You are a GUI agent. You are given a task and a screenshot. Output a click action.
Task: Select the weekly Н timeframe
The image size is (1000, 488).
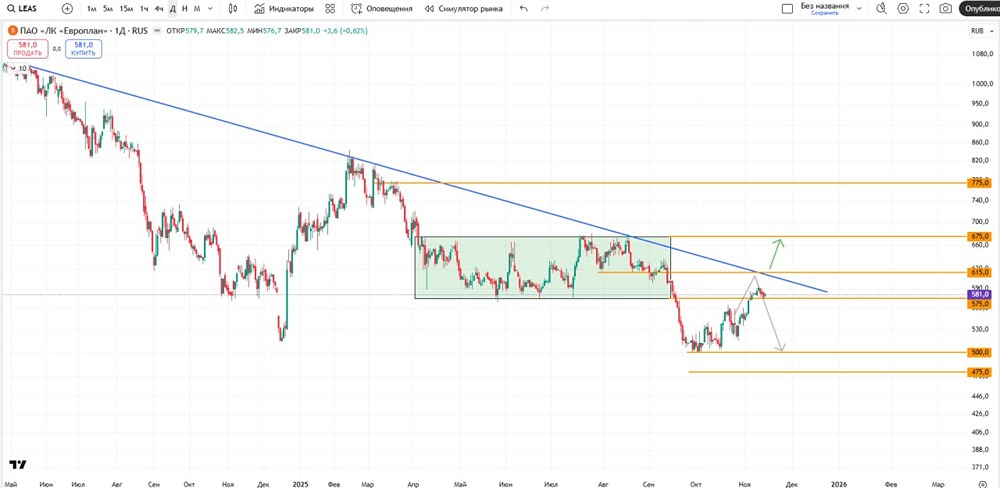(184, 9)
